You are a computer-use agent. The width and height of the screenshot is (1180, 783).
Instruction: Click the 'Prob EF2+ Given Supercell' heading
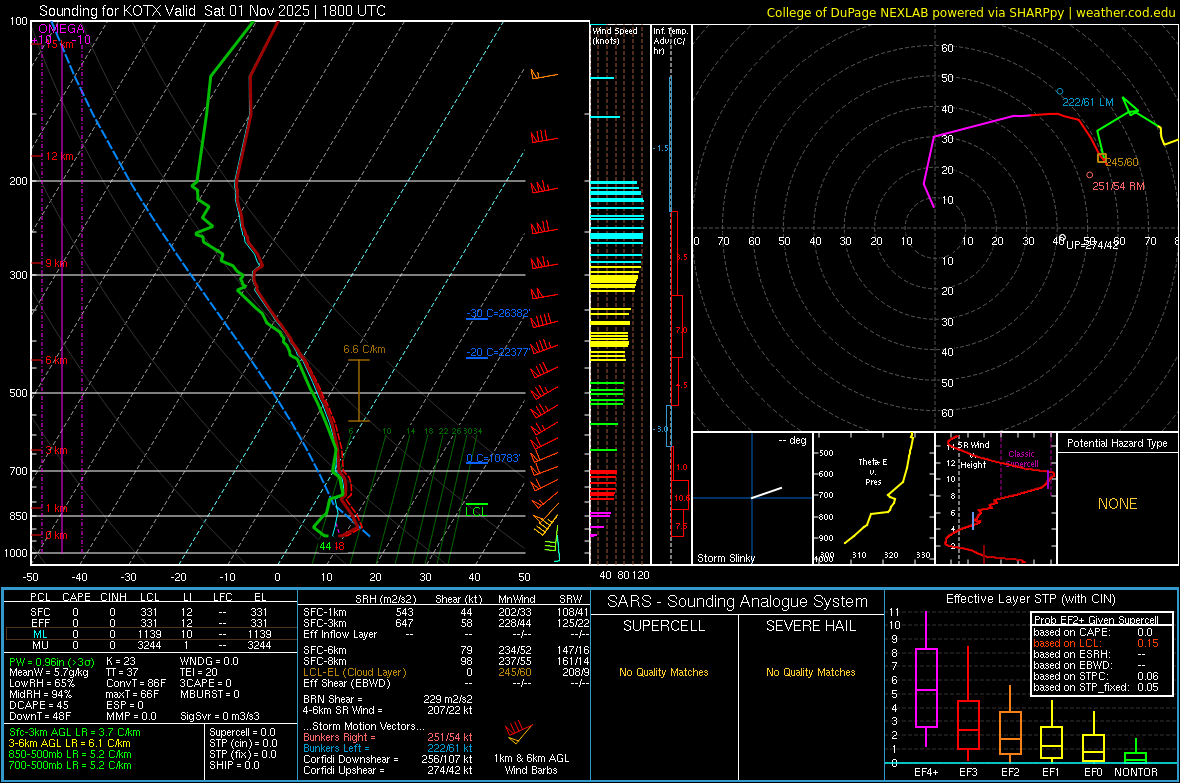click(1096, 620)
